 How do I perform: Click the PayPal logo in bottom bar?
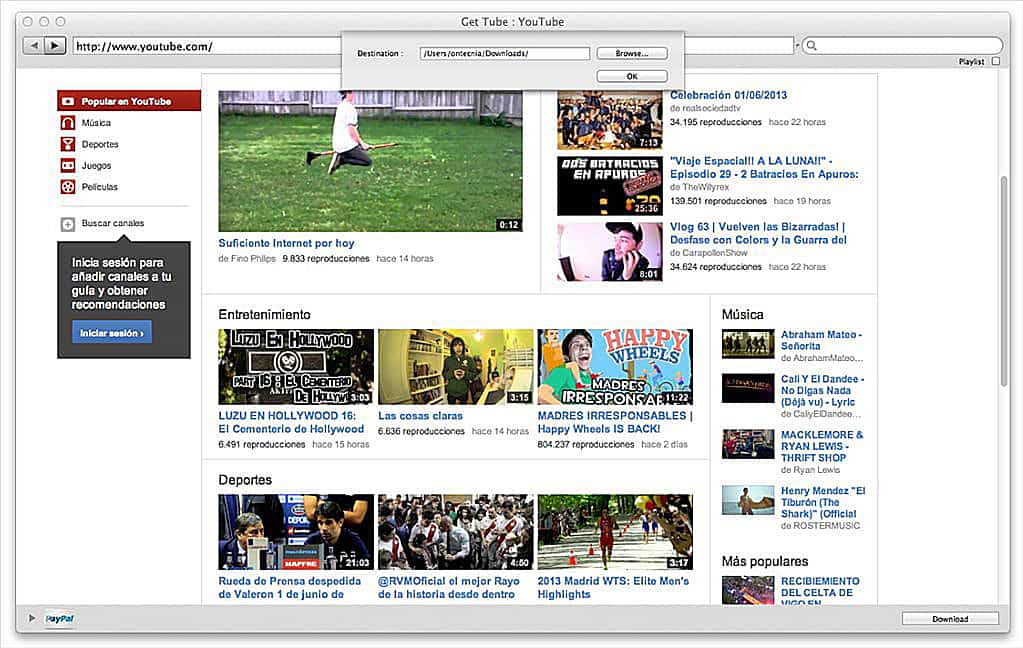click(59, 619)
